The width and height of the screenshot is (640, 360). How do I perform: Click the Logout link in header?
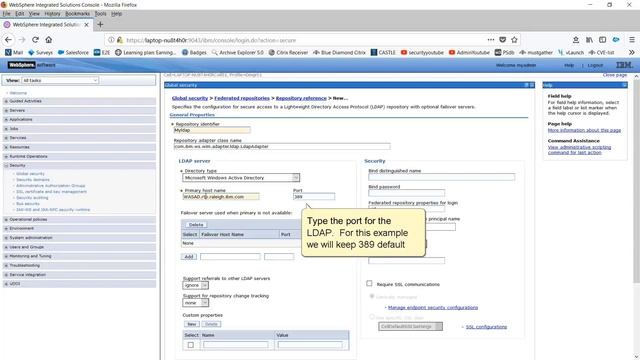595,65
